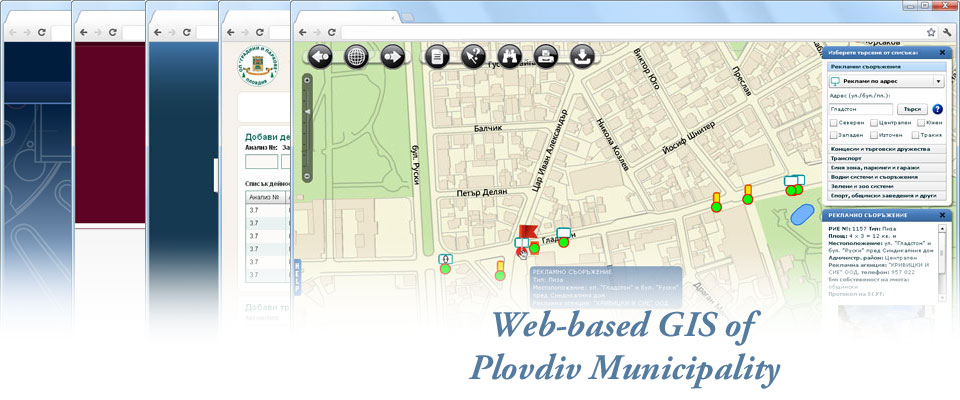The height and width of the screenshot is (400, 960).
Task: Click the round green Plovdiv parks logo
Action: 258,67
